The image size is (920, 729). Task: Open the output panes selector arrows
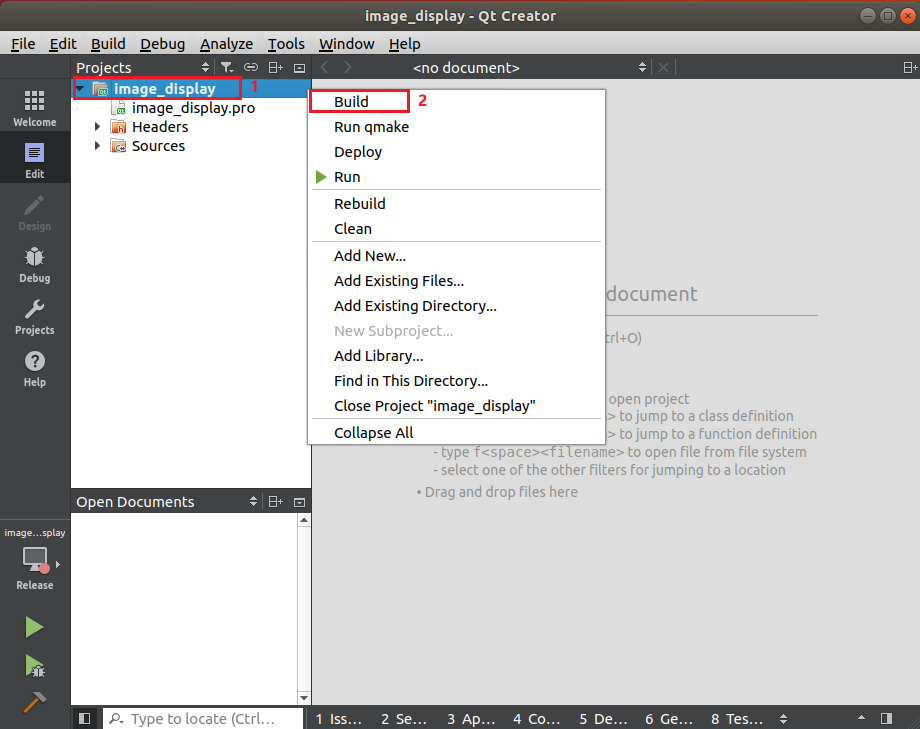[x=783, y=718]
